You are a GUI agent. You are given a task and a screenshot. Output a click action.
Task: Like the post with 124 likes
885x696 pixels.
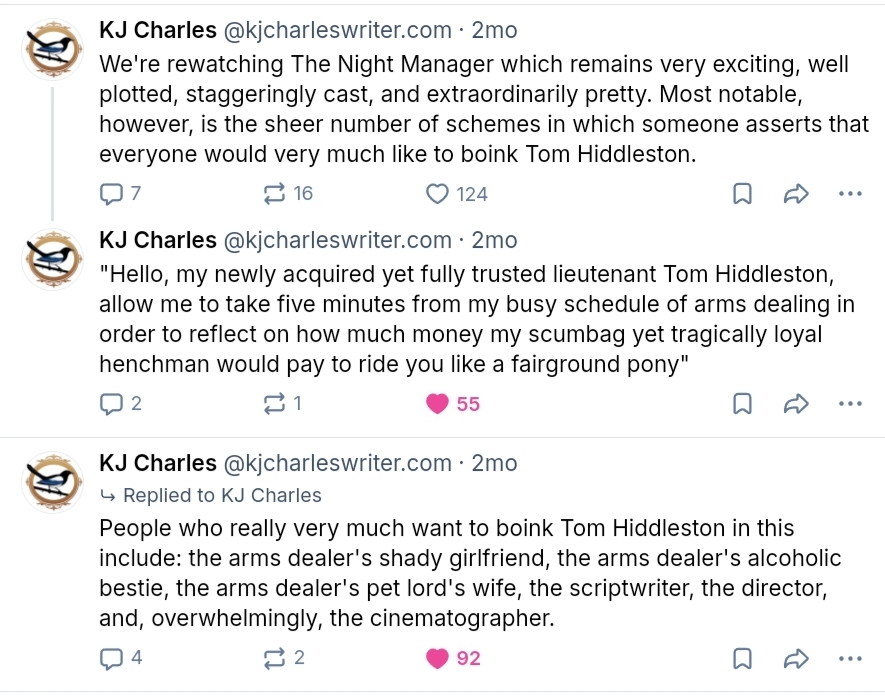[437, 194]
